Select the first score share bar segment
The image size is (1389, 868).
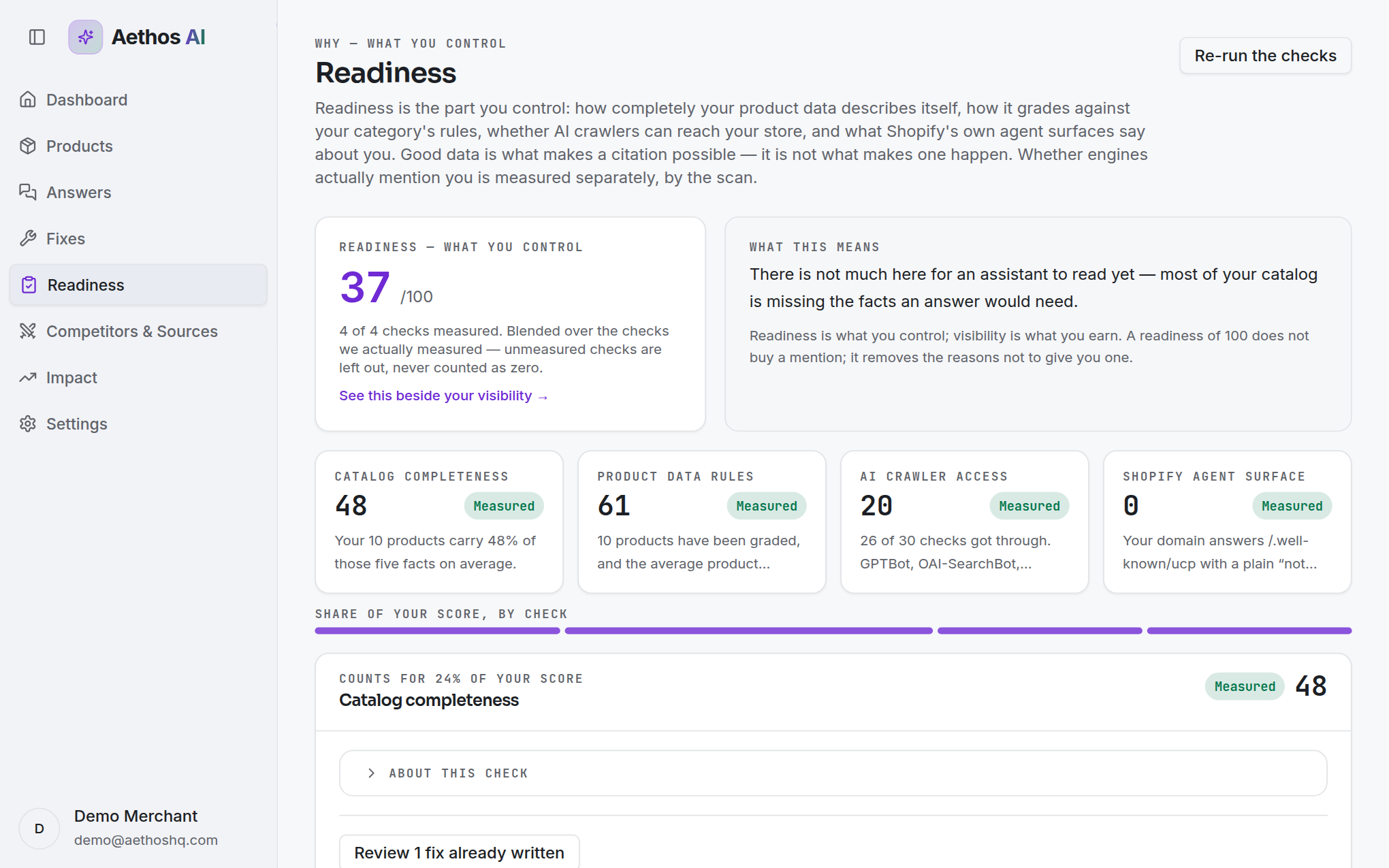point(437,631)
